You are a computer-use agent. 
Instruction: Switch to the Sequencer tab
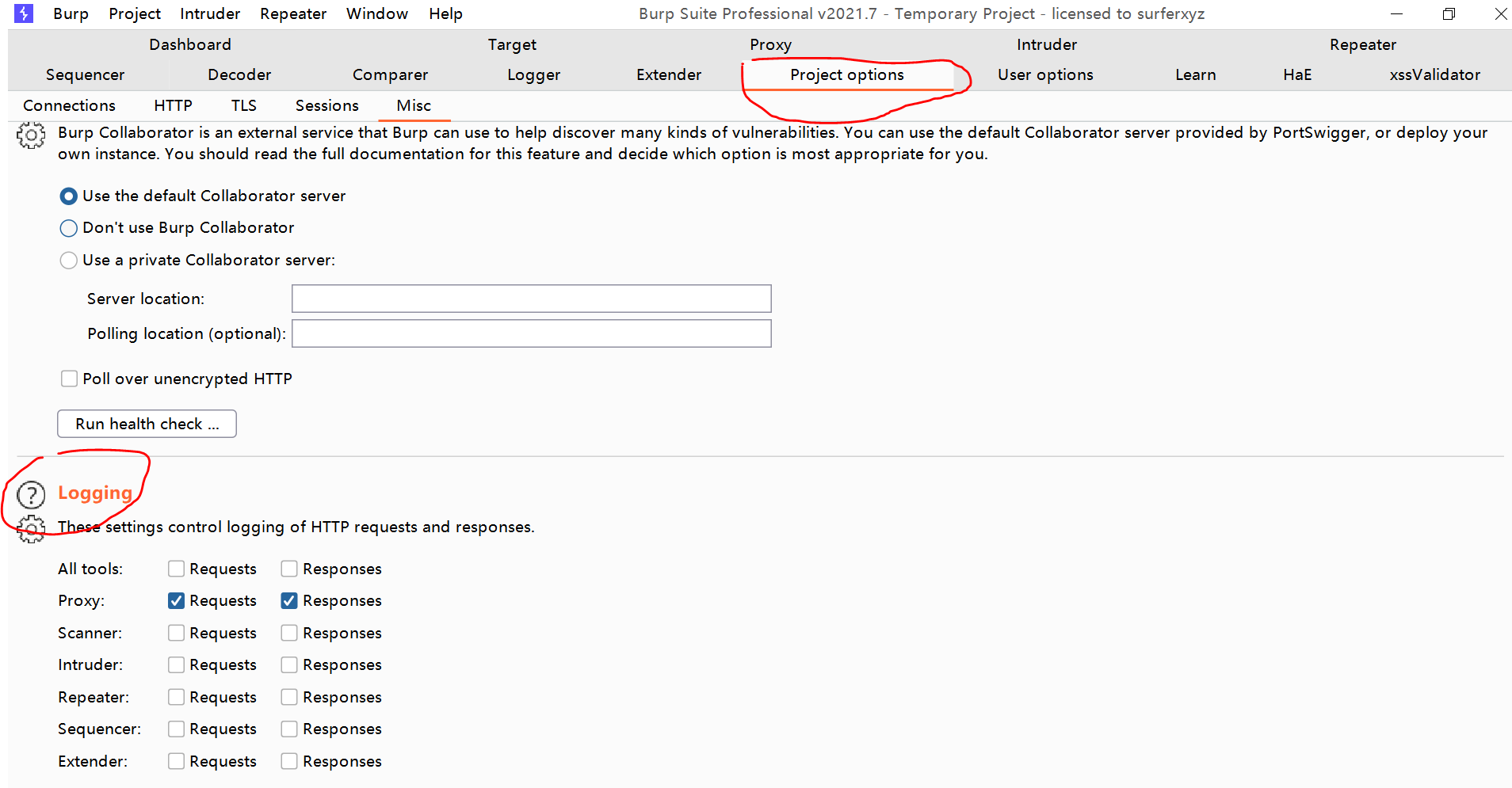(x=85, y=74)
